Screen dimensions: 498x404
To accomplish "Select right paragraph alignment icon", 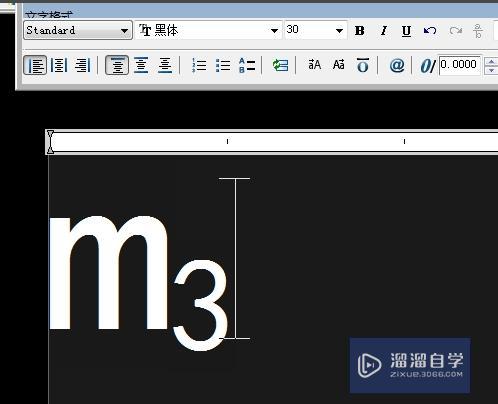I will click(83, 65).
